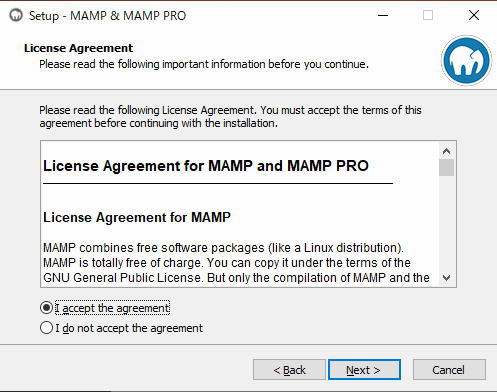Click the "License Agreement for MAMP" subheading
This screenshot has width=497, height=392.
click(137, 217)
